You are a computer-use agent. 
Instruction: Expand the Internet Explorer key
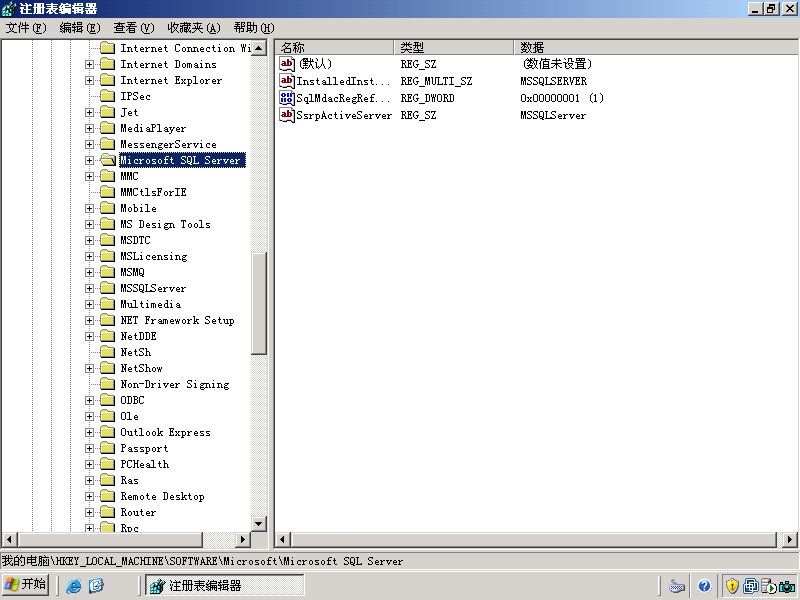(x=89, y=80)
